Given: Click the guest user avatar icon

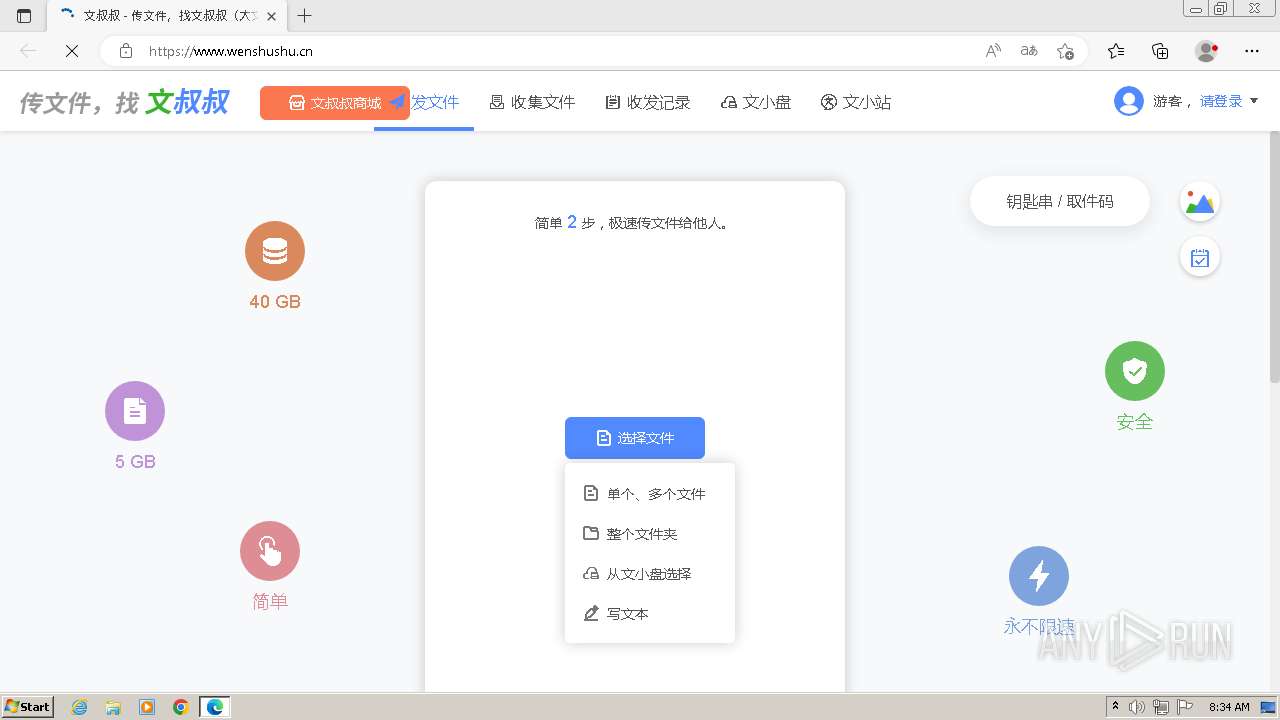Looking at the screenshot, I should pyautogui.click(x=1129, y=101).
